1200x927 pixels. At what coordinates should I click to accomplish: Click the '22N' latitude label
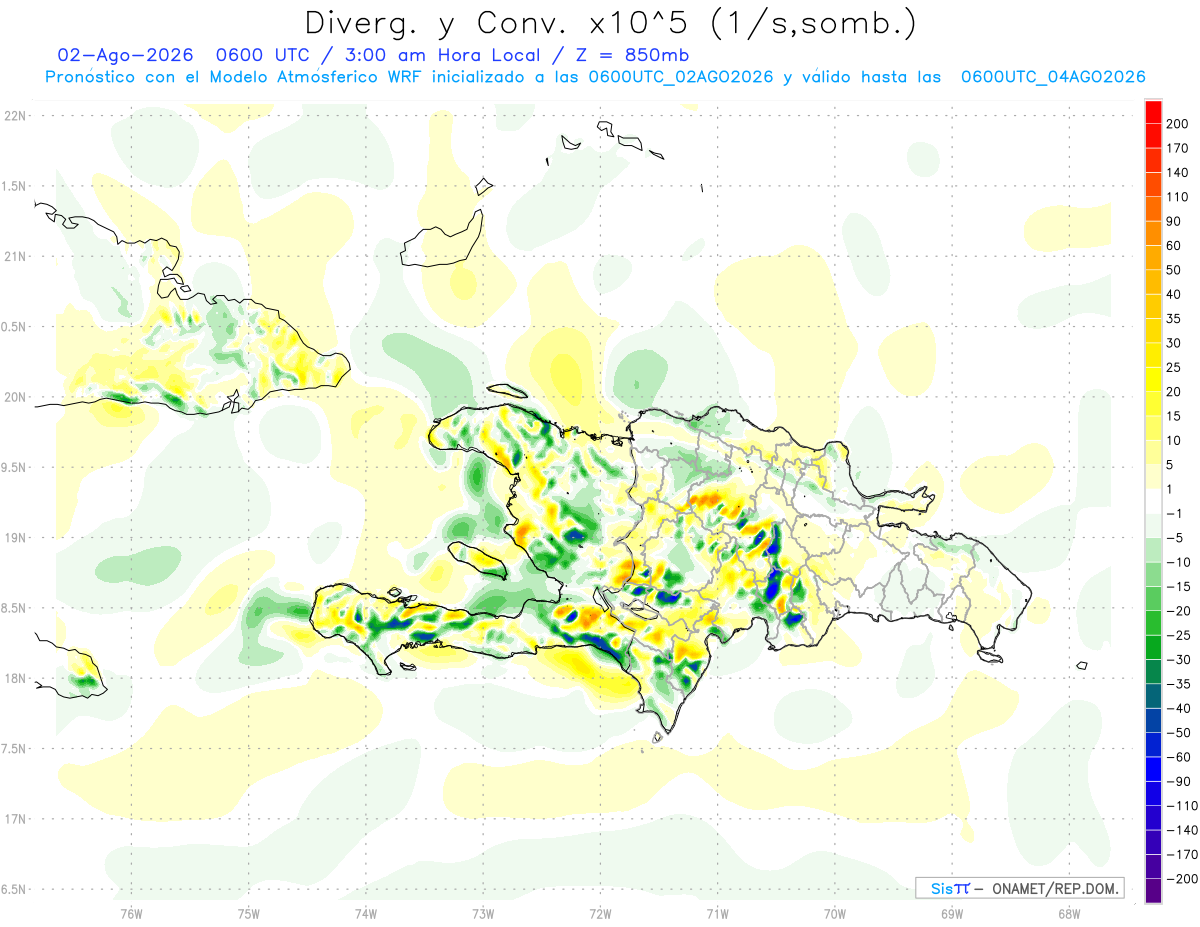(x=15, y=116)
